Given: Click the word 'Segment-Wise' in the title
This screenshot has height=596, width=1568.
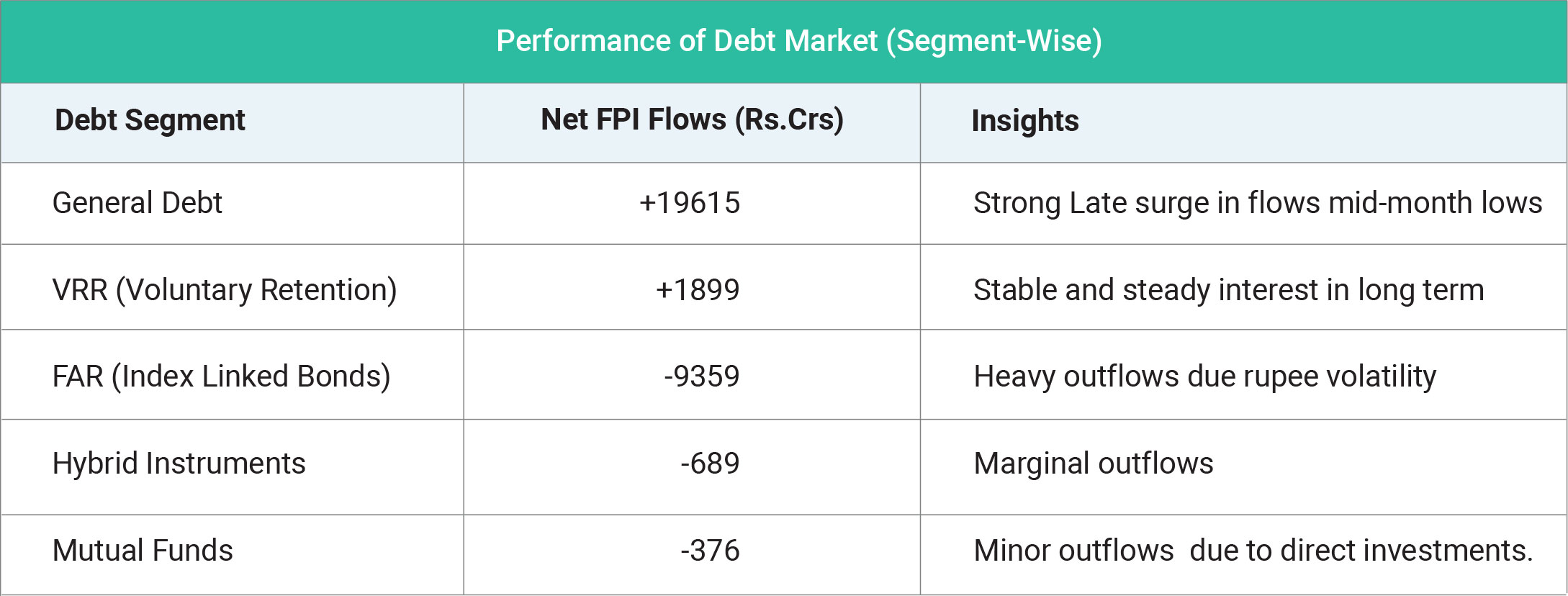Looking at the screenshot, I should click(x=994, y=41).
